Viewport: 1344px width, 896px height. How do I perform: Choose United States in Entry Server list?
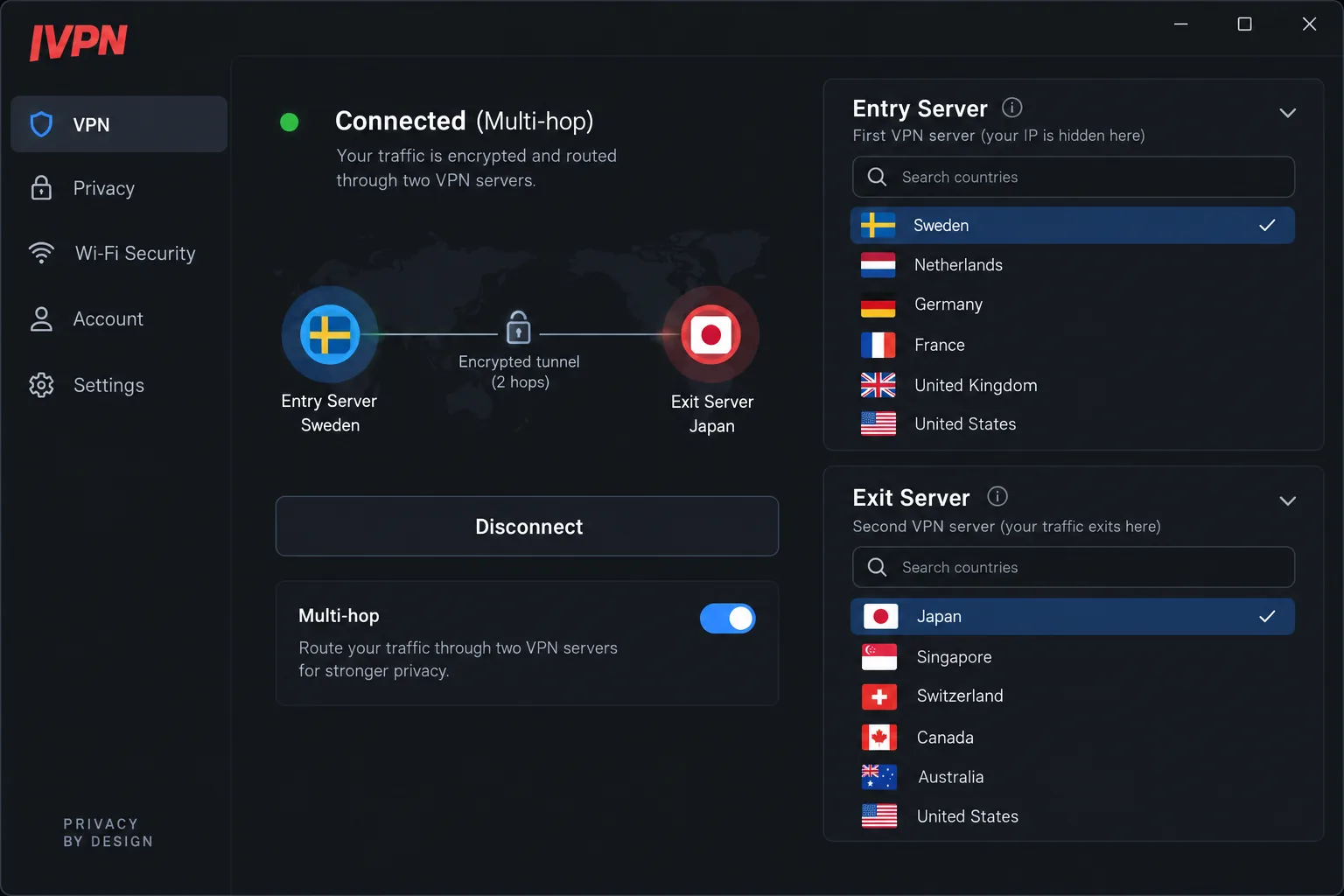click(x=1073, y=424)
